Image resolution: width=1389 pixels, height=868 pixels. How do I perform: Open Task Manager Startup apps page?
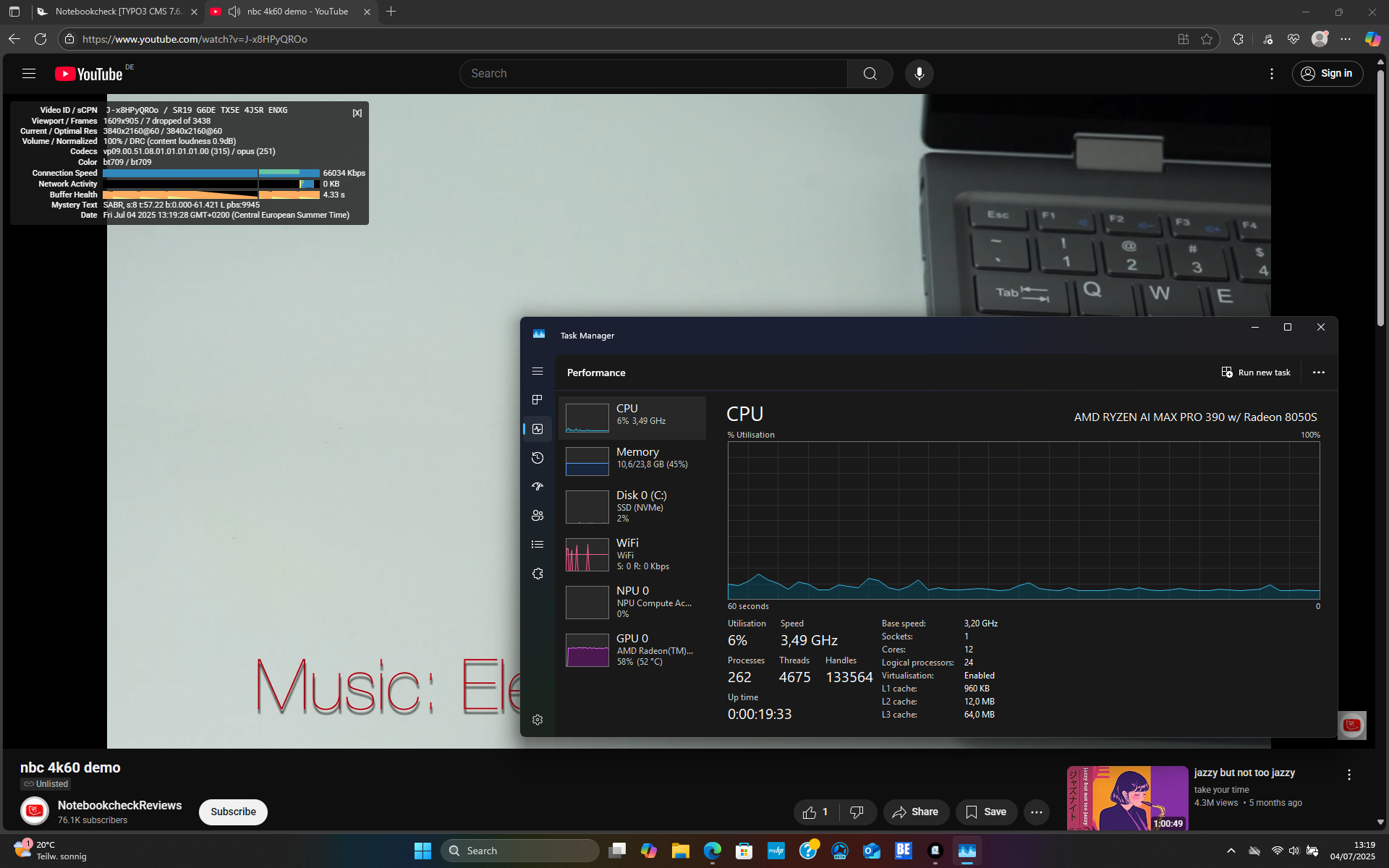pos(538,487)
